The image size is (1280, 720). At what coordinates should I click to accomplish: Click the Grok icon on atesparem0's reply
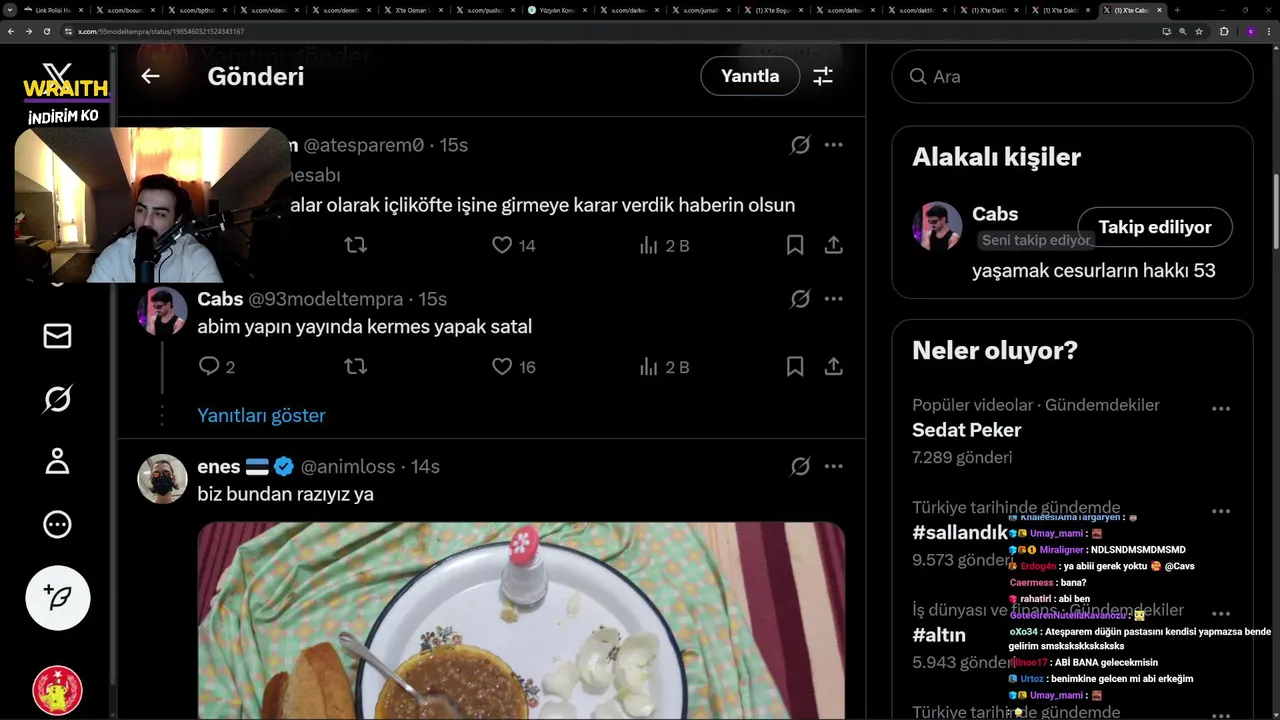(x=800, y=145)
